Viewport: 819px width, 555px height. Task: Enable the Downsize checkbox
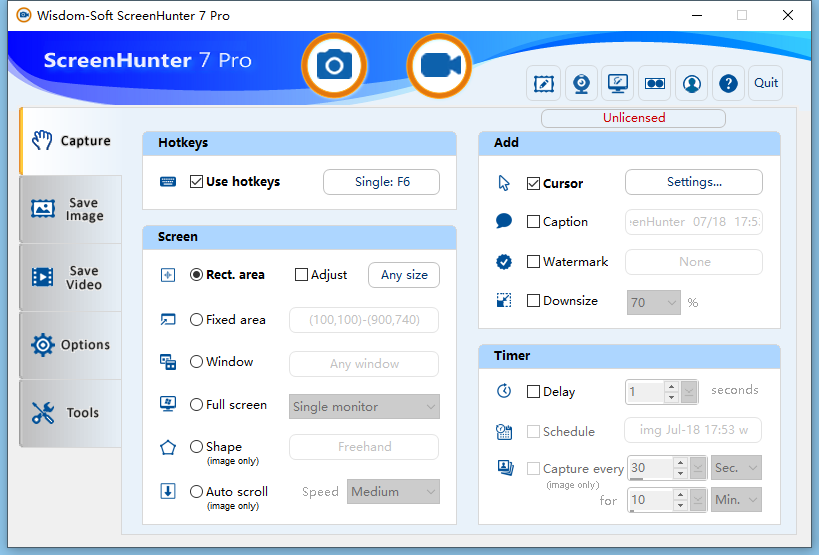point(533,300)
